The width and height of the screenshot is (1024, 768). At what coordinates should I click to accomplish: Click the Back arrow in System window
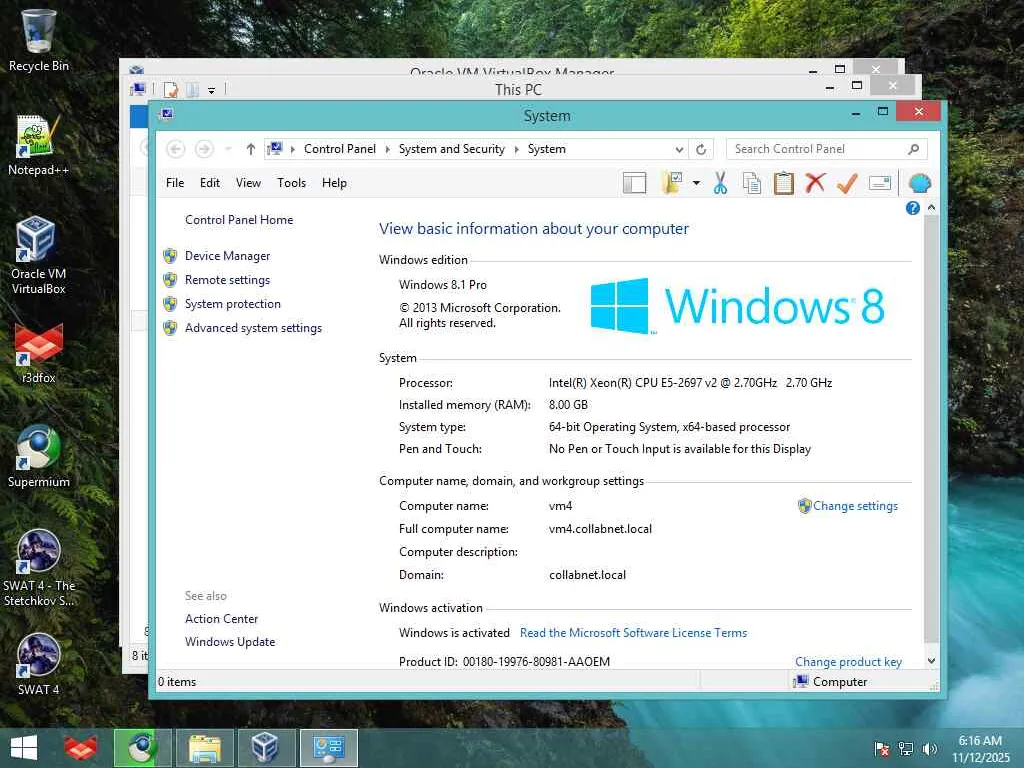176,149
